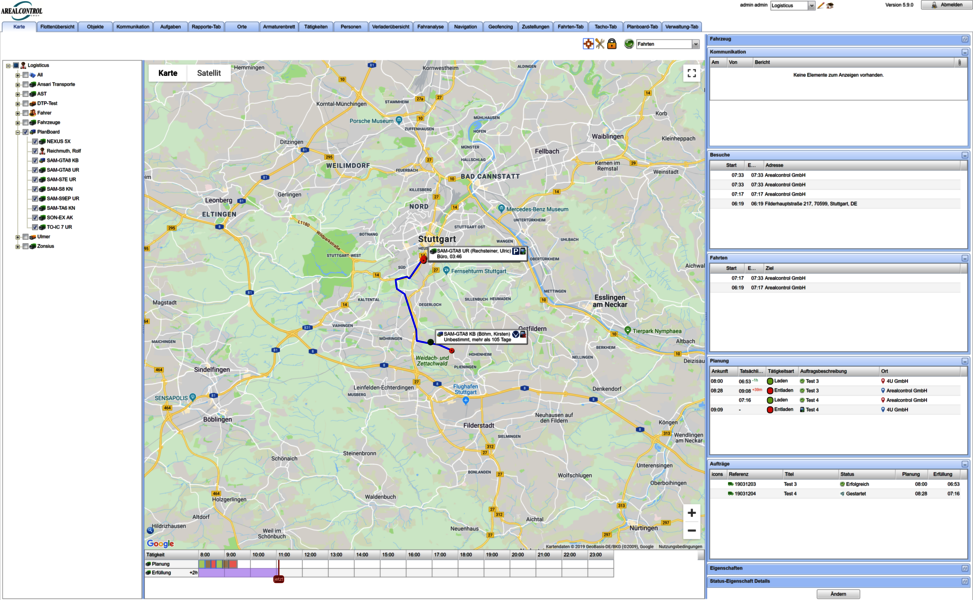Image resolution: width=973 pixels, height=600 pixels.
Task: Click the Tierpark Nymphaea marker icon
Action: tap(628, 331)
